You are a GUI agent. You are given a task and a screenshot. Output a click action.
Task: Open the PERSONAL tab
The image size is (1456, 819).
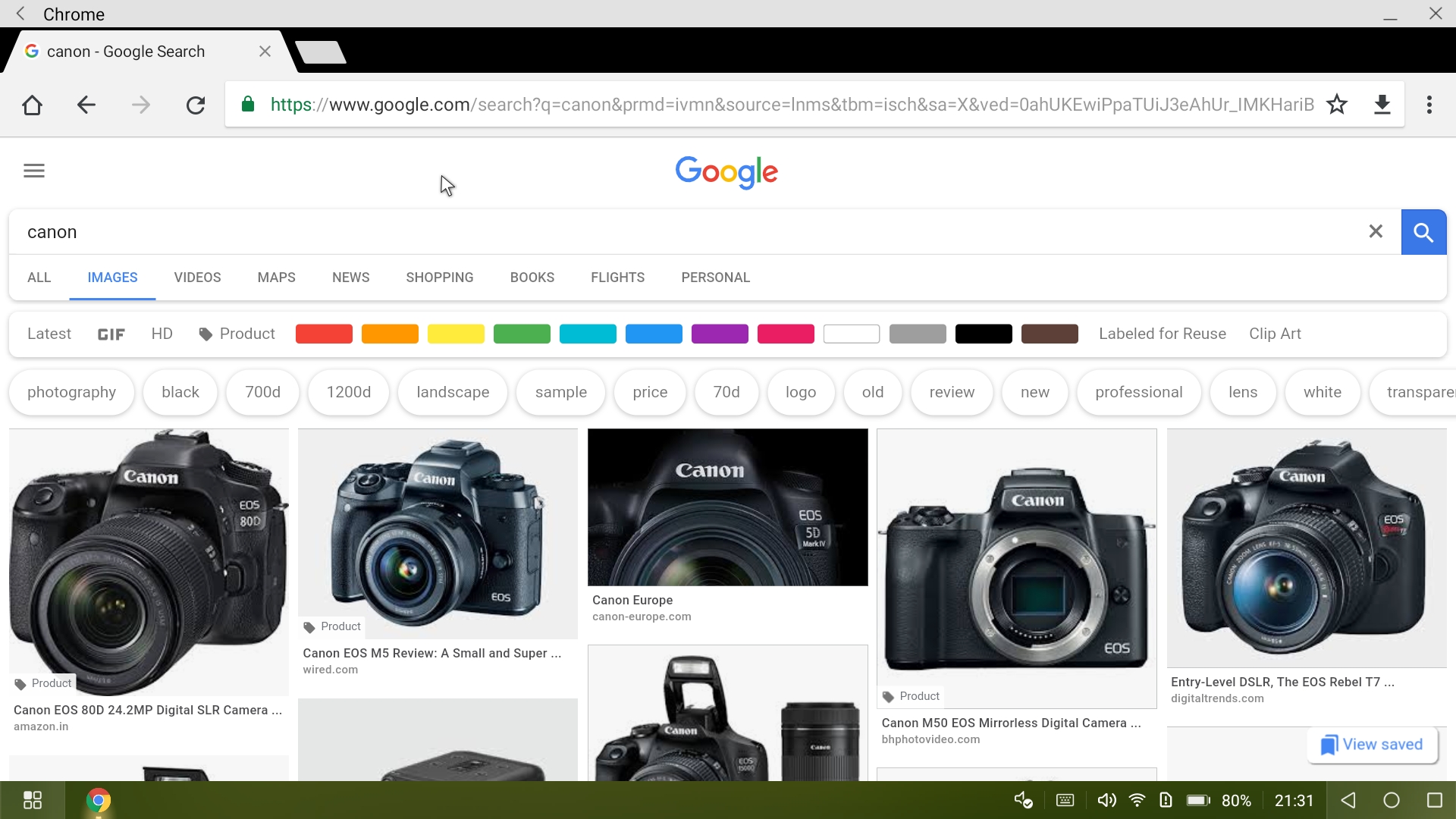point(715,278)
